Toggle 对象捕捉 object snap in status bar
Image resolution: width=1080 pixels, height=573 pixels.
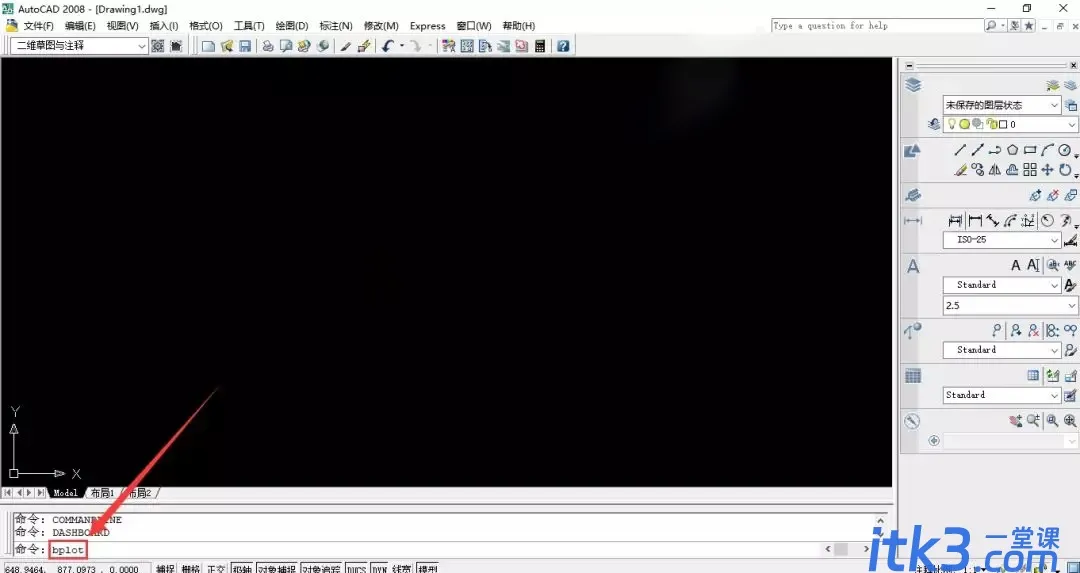coord(277,569)
